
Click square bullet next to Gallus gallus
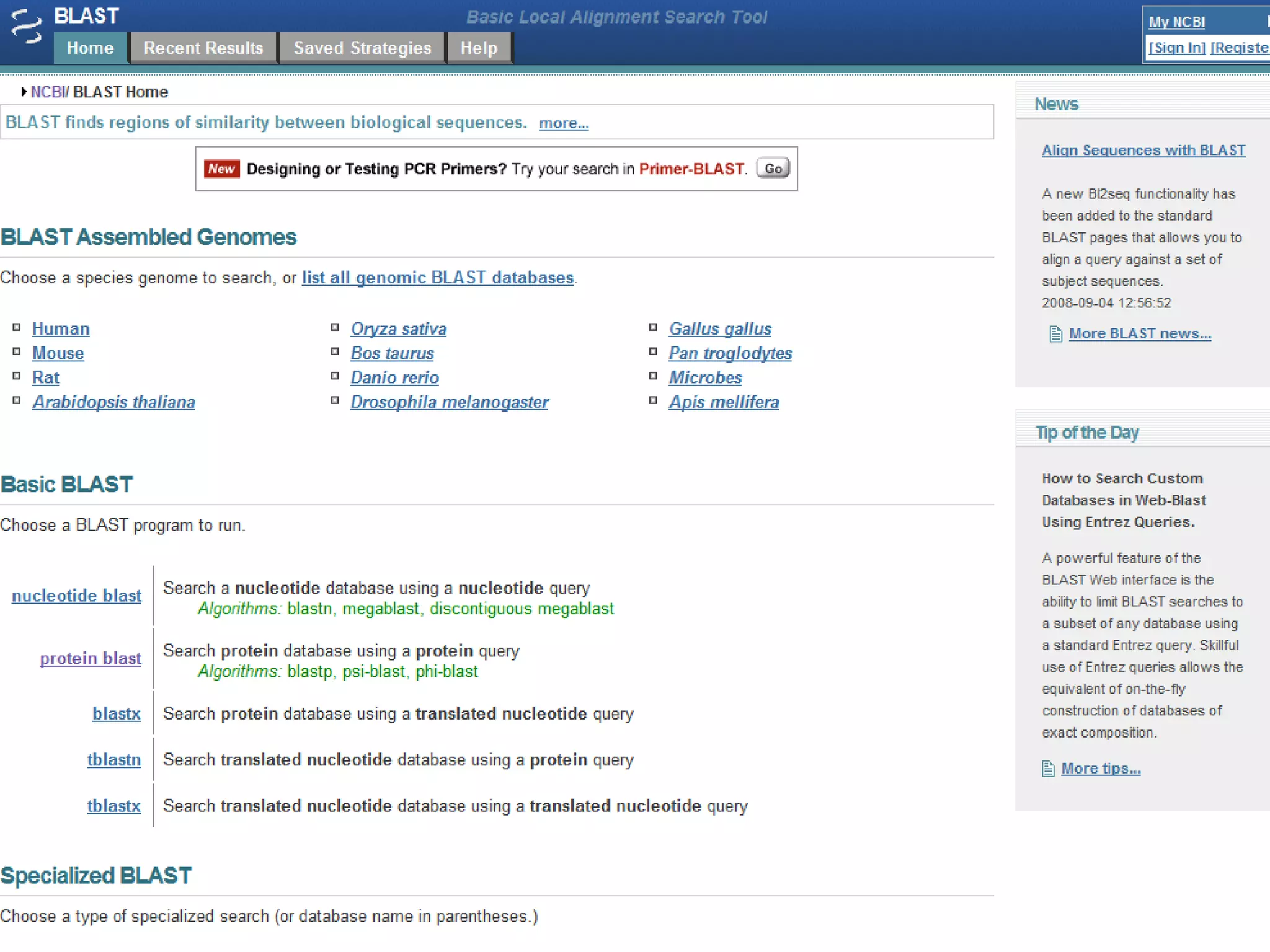(x=653, y=327)
